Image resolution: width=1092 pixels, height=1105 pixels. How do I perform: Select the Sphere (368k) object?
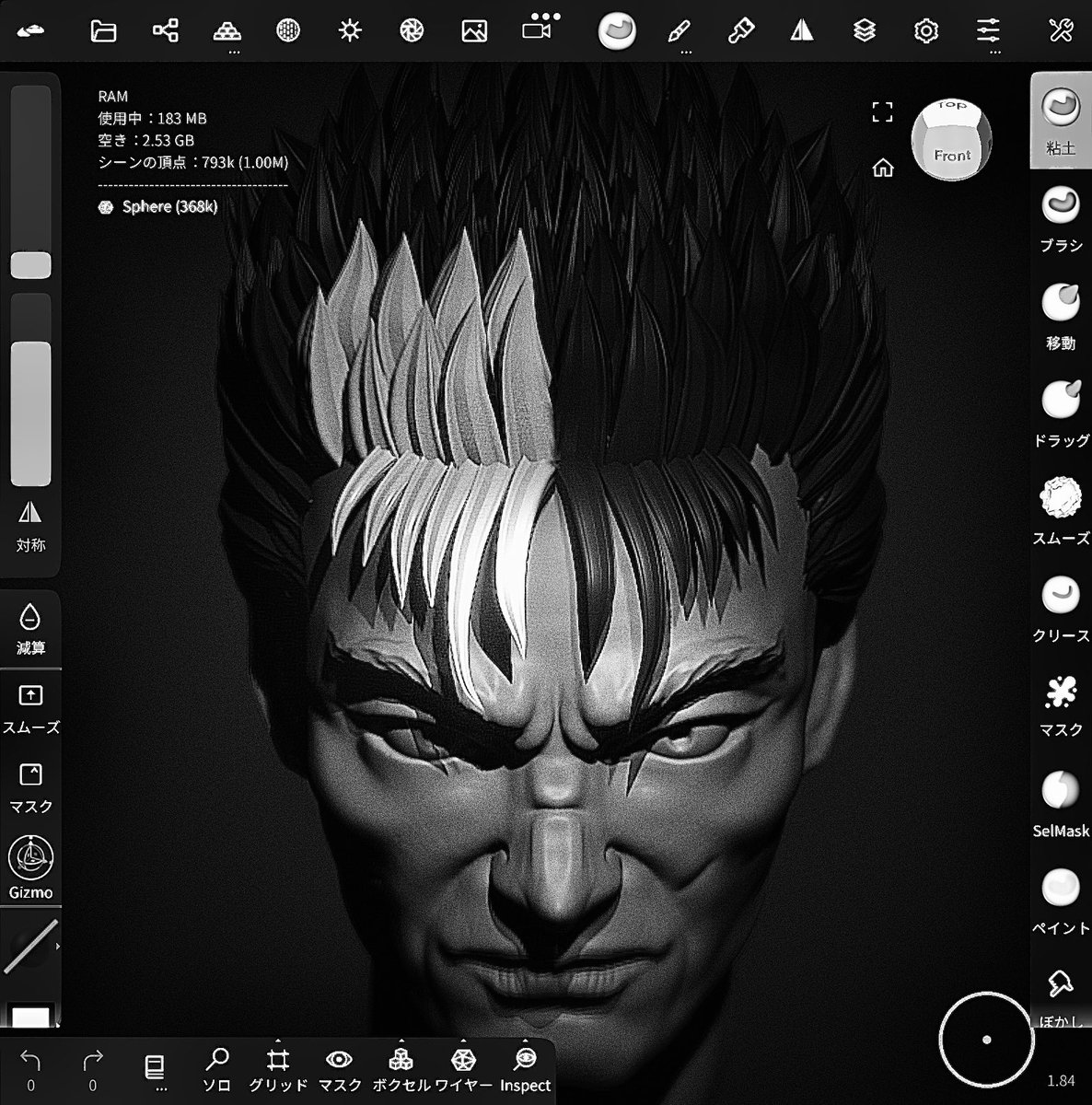158,206
